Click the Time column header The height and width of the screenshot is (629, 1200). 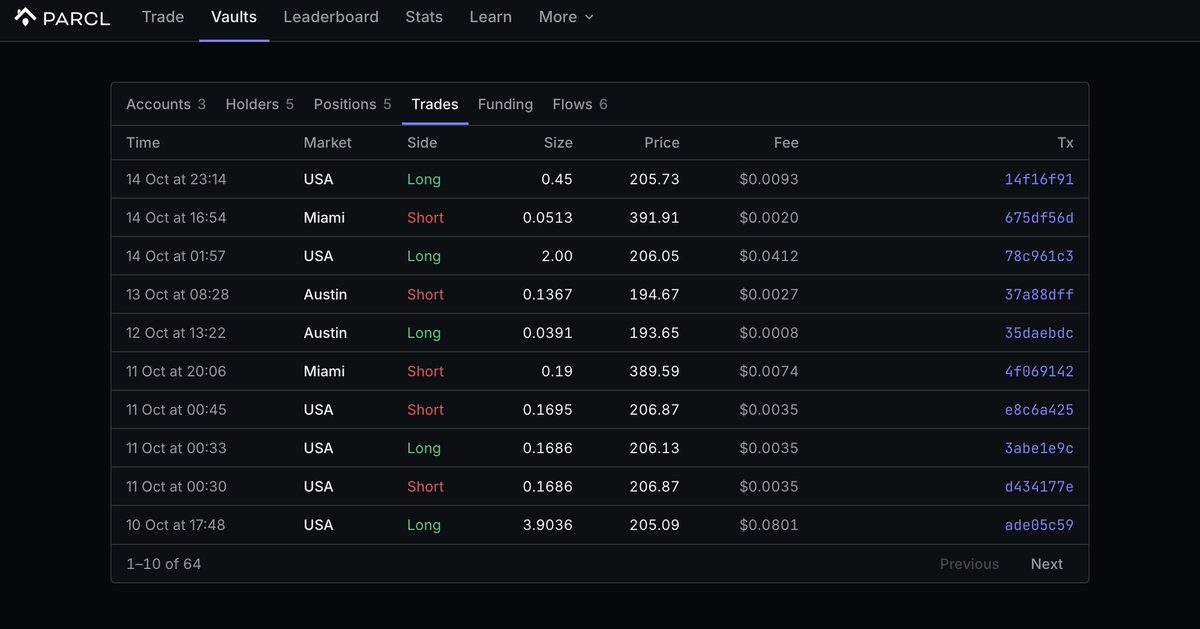pyautogui.click(x=143, y=143)
